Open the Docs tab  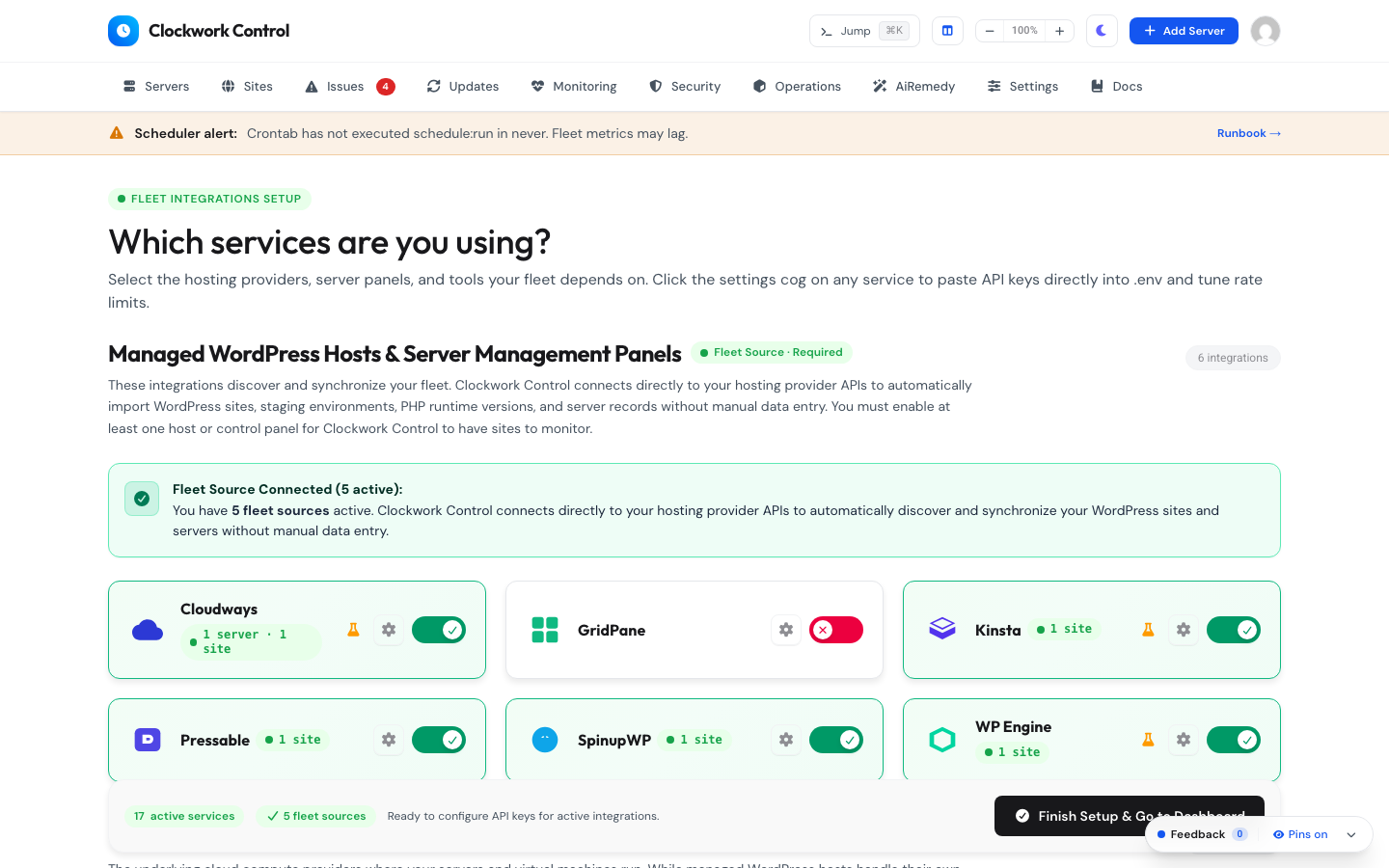pyautogui.click(x=1116, y=86)
